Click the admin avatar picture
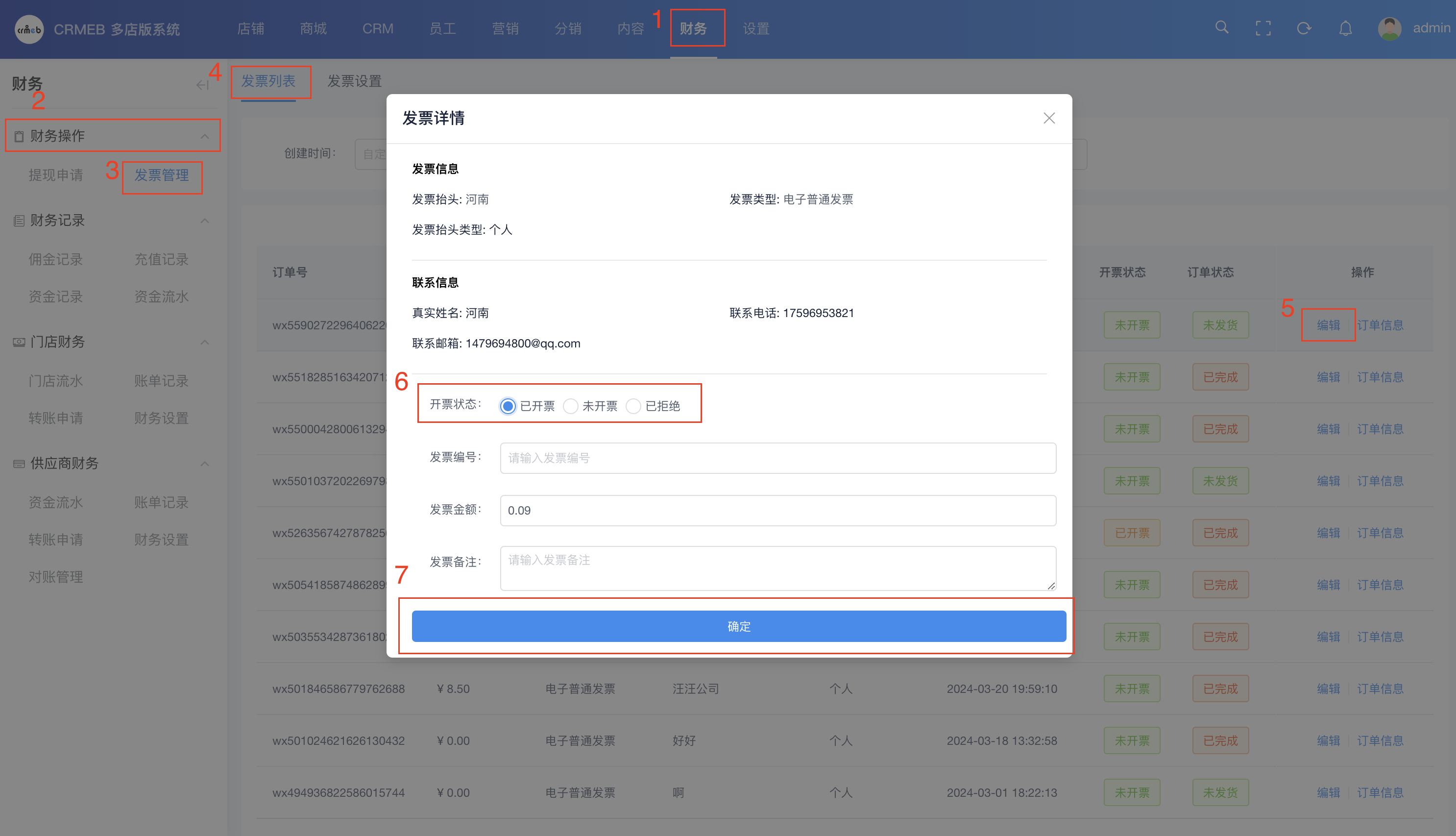 (1389, 28)
